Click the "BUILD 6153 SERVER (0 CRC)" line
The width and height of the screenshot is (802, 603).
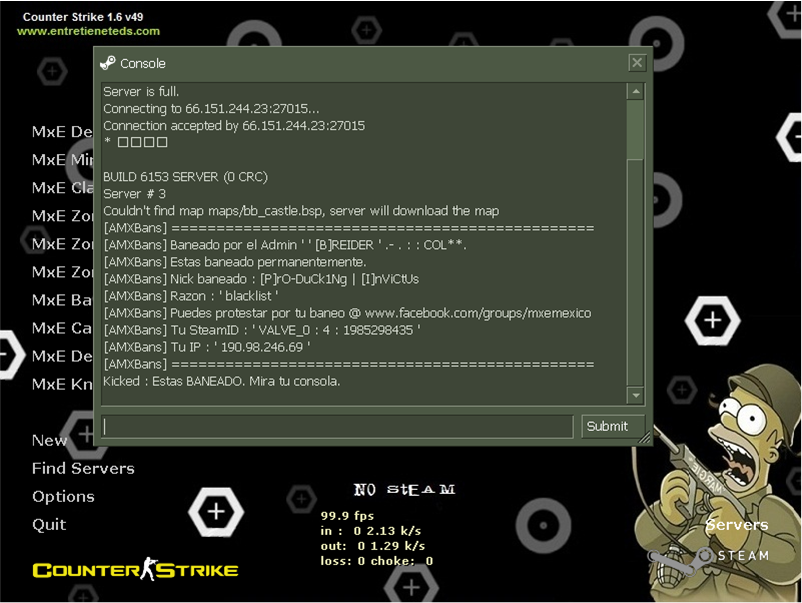coord(185,177)
